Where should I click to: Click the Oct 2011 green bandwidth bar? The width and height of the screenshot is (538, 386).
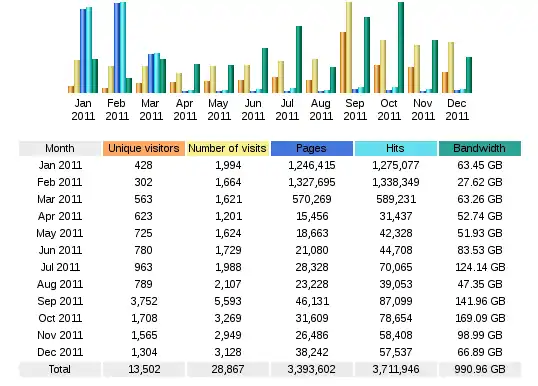tap(401, 47)
